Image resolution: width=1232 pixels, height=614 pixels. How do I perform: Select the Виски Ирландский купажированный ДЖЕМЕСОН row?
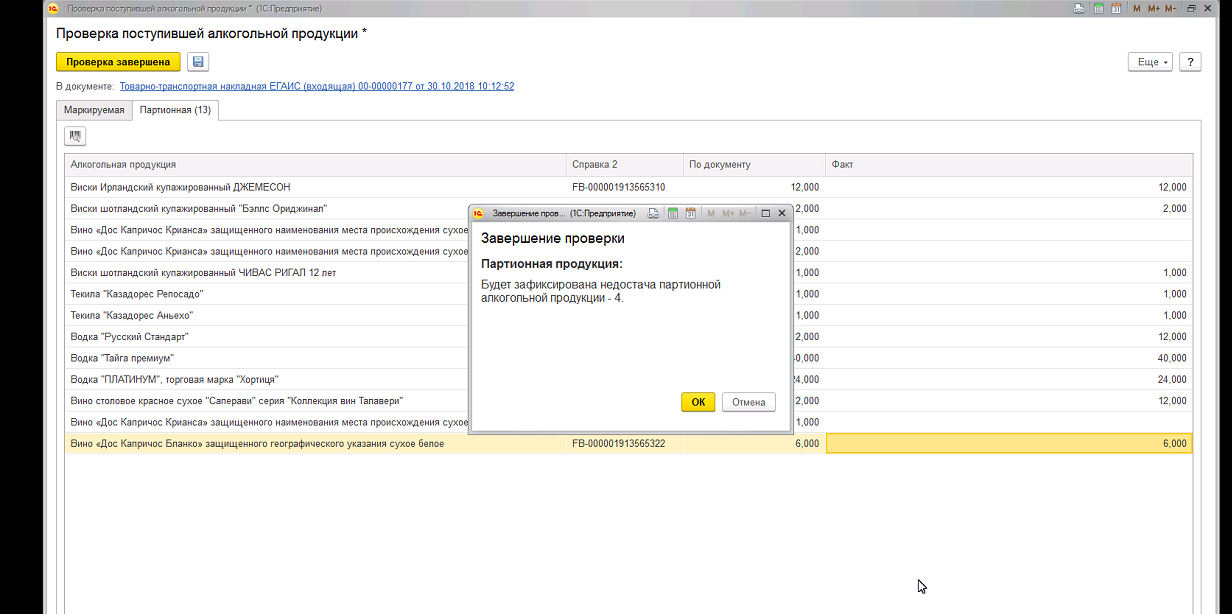pos(628,187)
